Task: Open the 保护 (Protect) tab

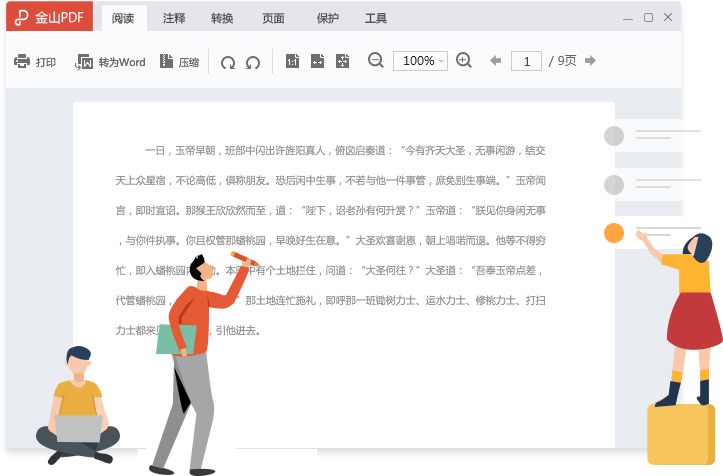Action: click(x=327, y=18)
